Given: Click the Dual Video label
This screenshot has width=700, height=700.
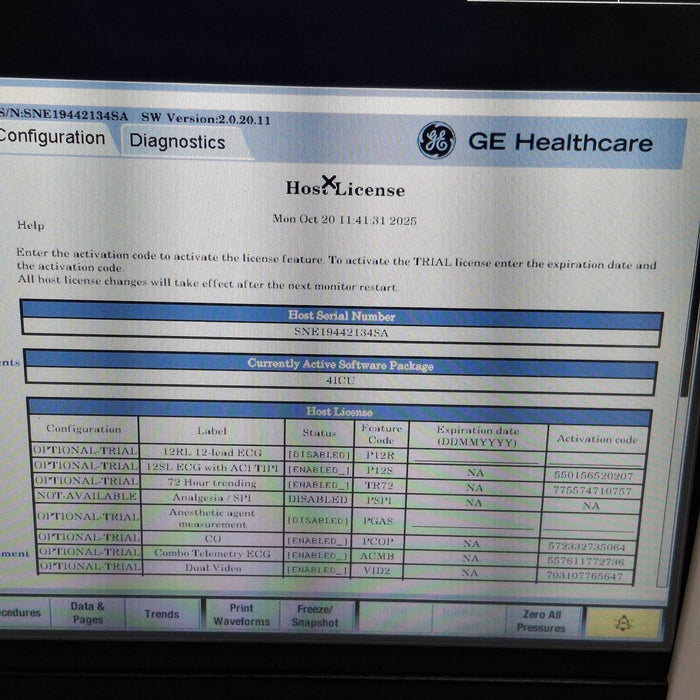Looking at the screenshot, I should point(213,568).
